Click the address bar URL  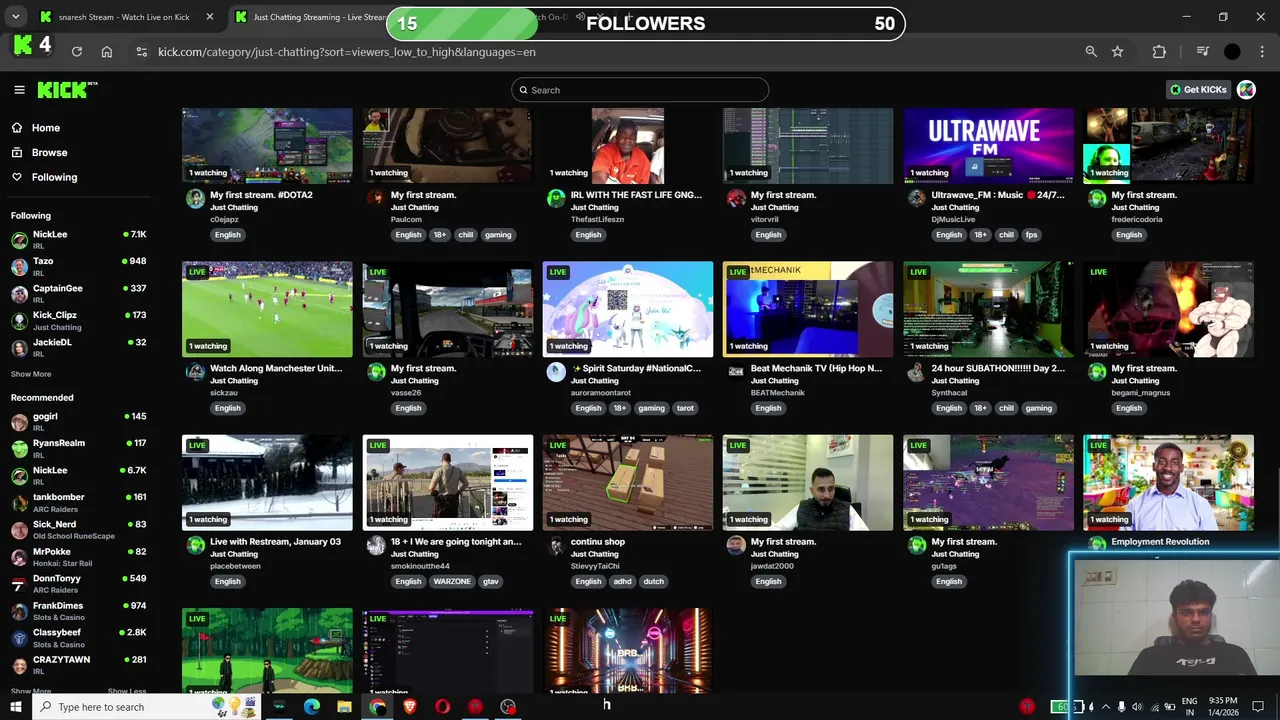[346, 52]
